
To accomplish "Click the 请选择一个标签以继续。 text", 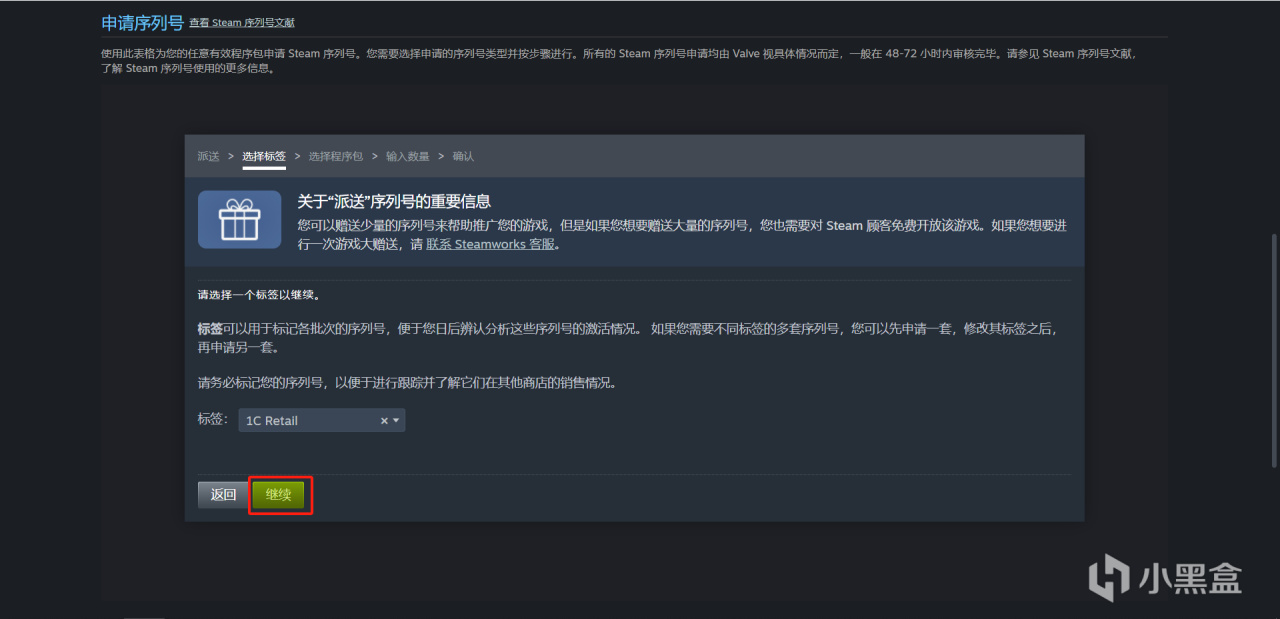I will (259, 295).
